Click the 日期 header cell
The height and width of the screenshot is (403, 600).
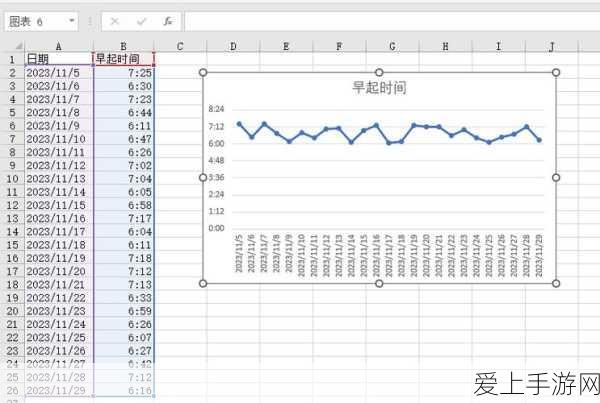click(x=59, y=59)
